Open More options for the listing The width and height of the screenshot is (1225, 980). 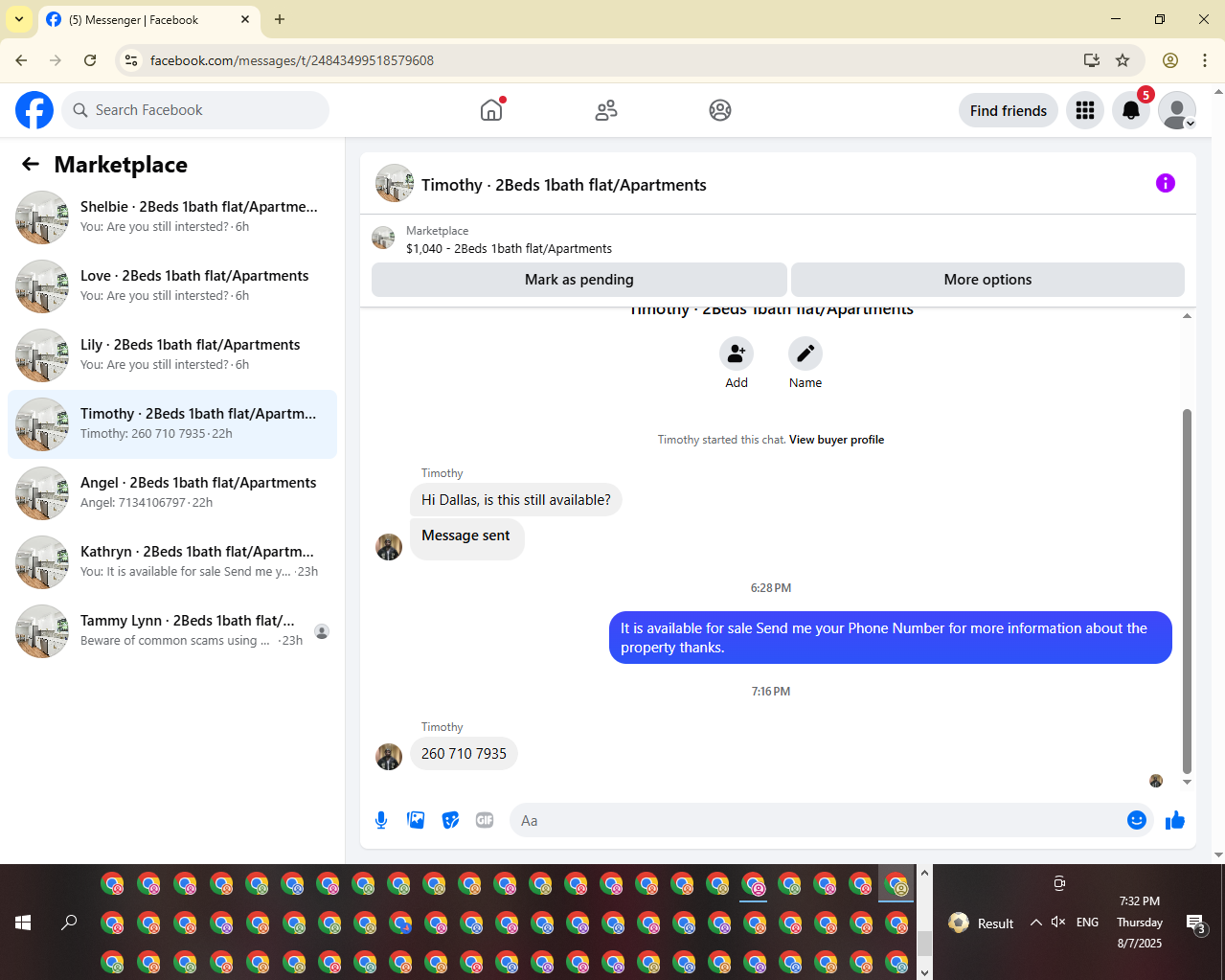click(x=987, y=280)
